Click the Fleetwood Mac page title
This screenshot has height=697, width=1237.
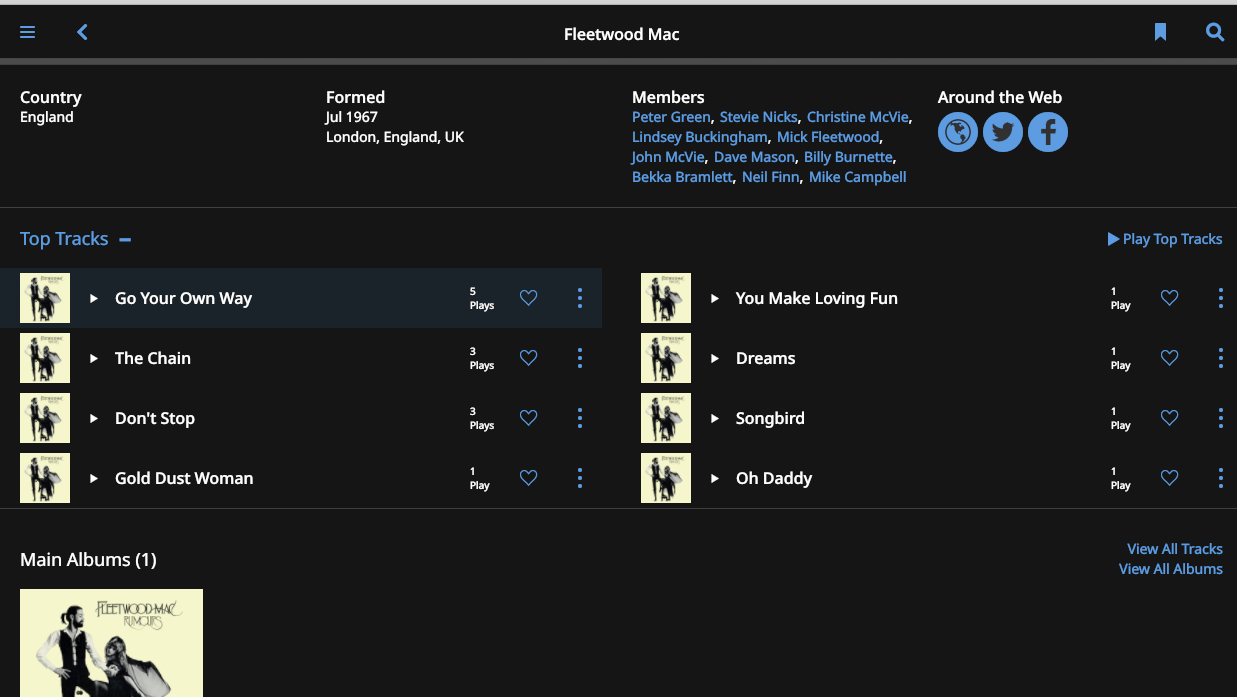(x=622, y=34)
